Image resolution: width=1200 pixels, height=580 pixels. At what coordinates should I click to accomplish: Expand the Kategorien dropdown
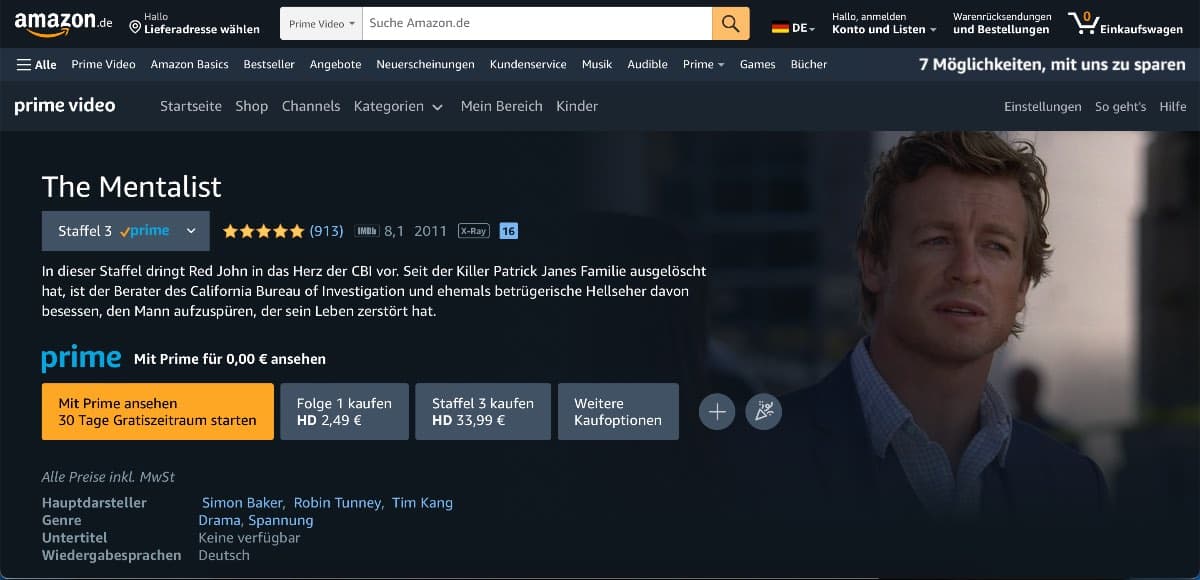click(x=398, y=106)
